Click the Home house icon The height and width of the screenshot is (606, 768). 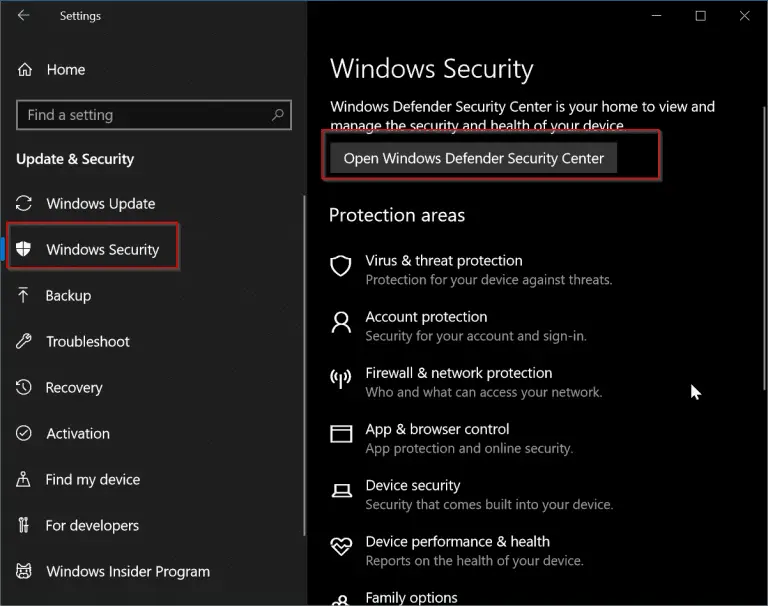[24, 70]
